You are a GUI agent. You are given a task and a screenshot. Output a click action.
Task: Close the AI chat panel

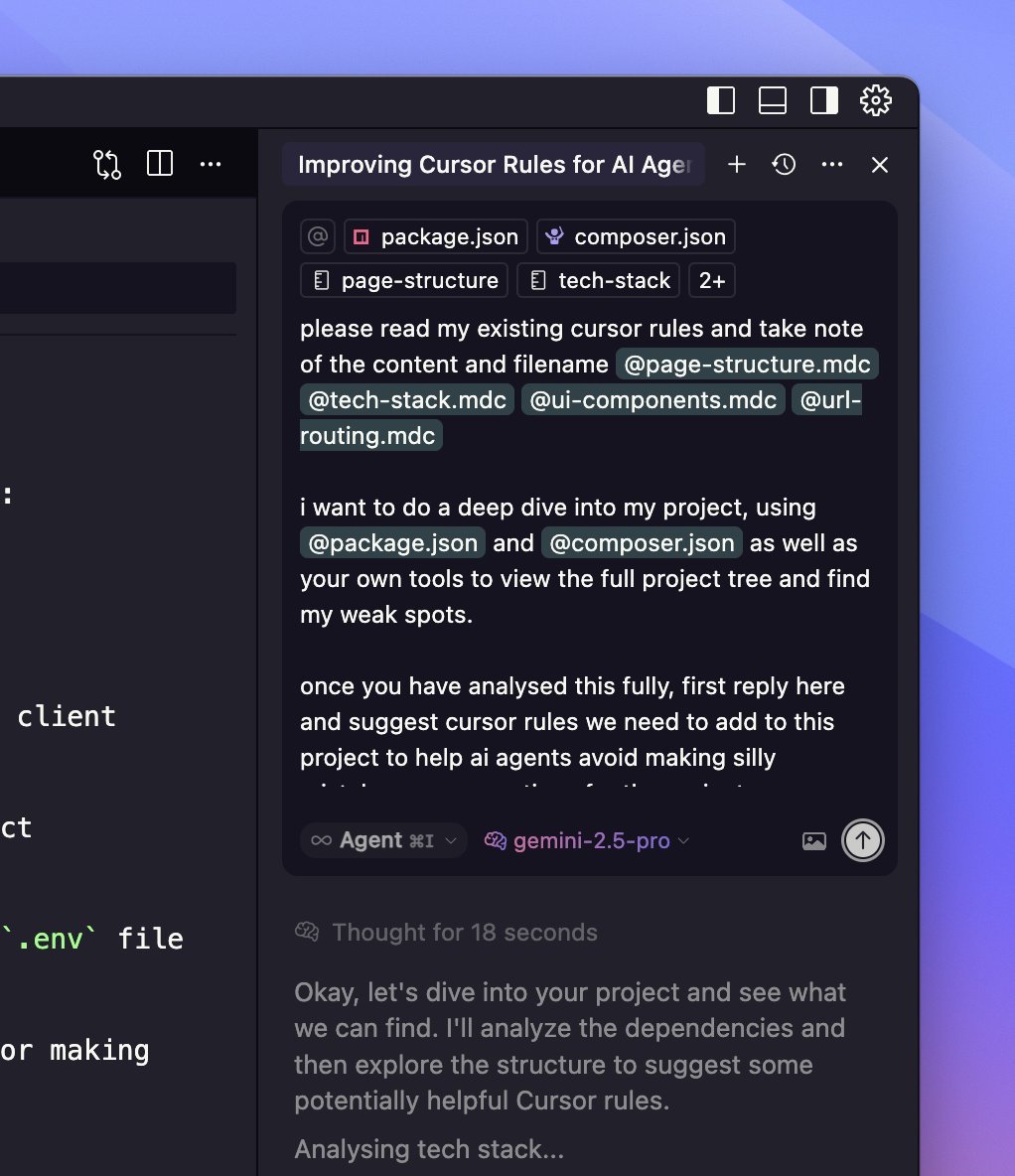tap(880, 165)
